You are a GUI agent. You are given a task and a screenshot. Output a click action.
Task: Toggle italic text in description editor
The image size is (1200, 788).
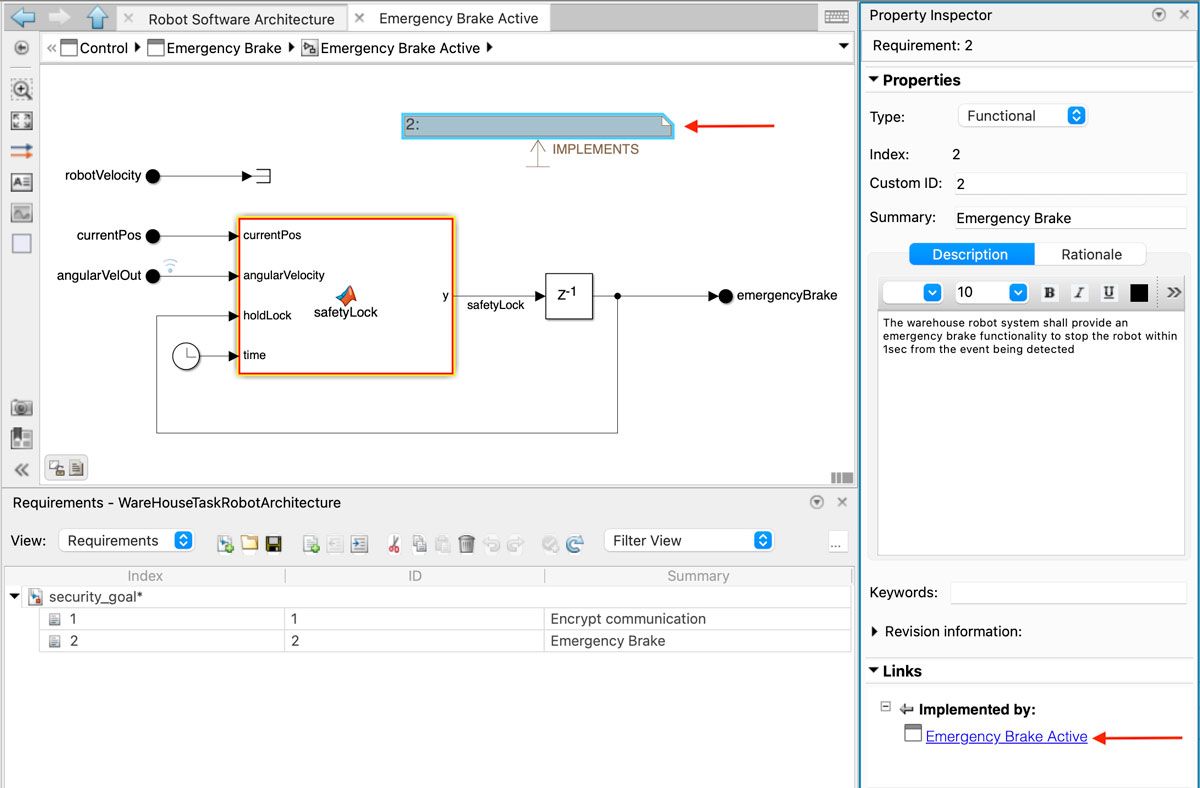point(1079,293)
